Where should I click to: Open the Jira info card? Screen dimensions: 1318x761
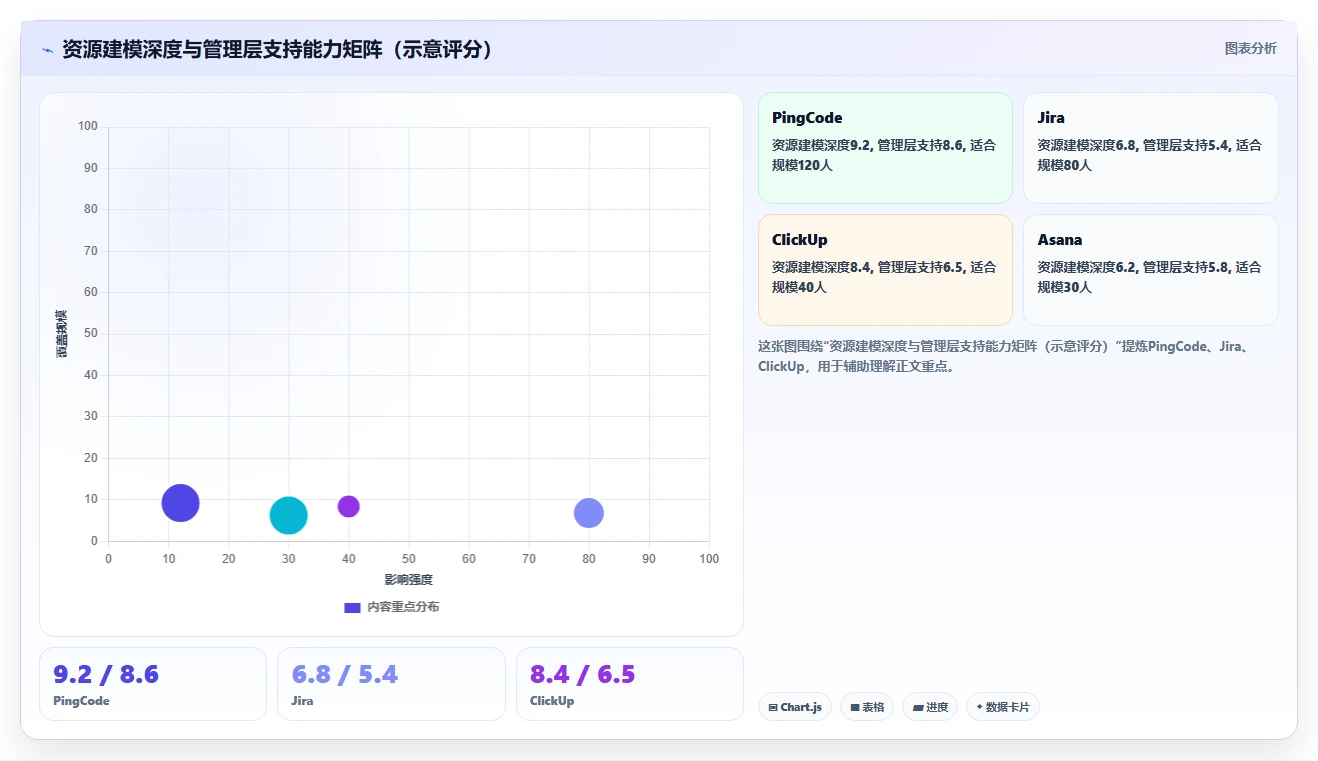1150,148
